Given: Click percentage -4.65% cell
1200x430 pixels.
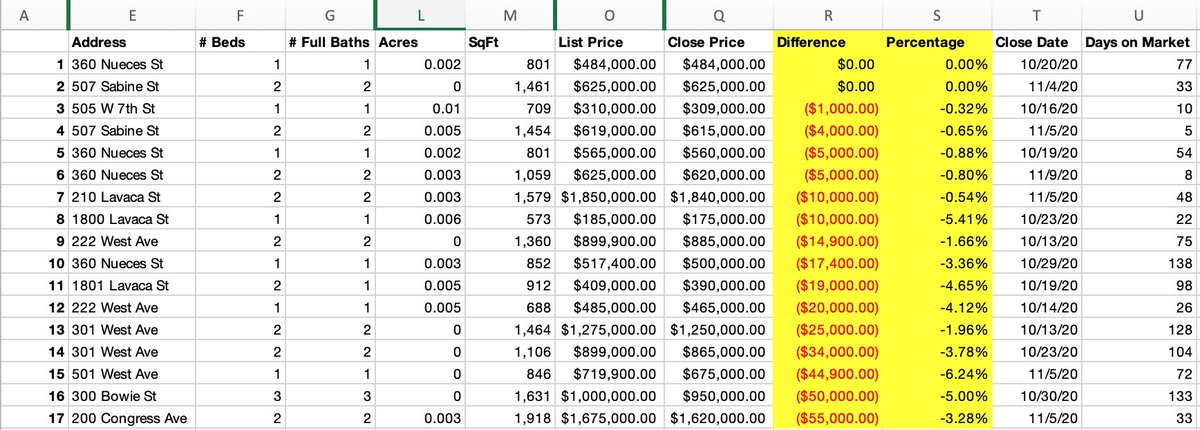Looking at the screenshot, I should point(936,284).
